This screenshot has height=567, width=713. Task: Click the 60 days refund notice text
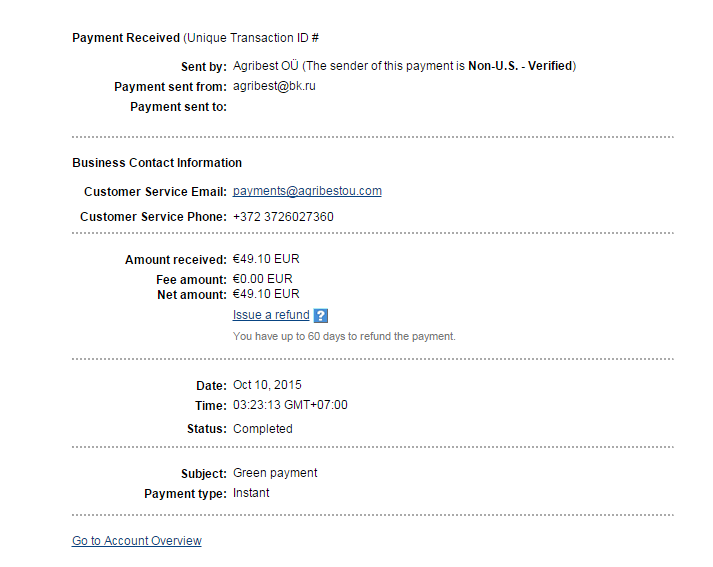tap(344, 337)
